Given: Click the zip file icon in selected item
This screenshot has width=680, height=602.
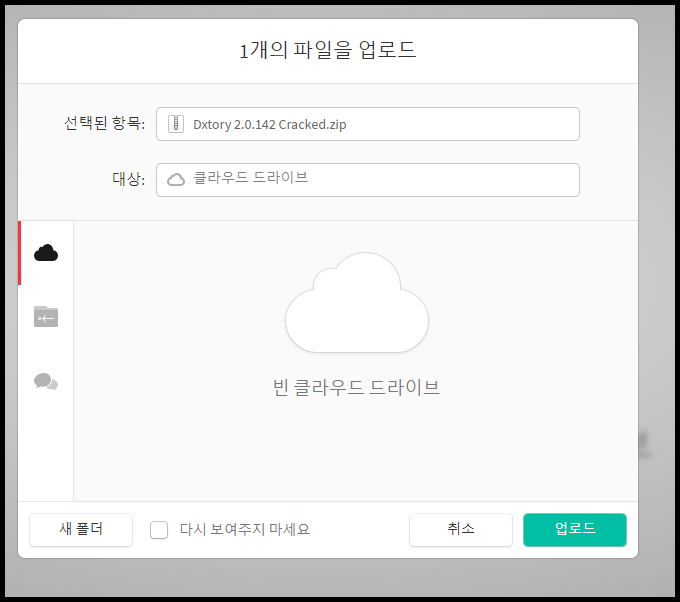Looking at the screenshot, I should coord(176,124).
